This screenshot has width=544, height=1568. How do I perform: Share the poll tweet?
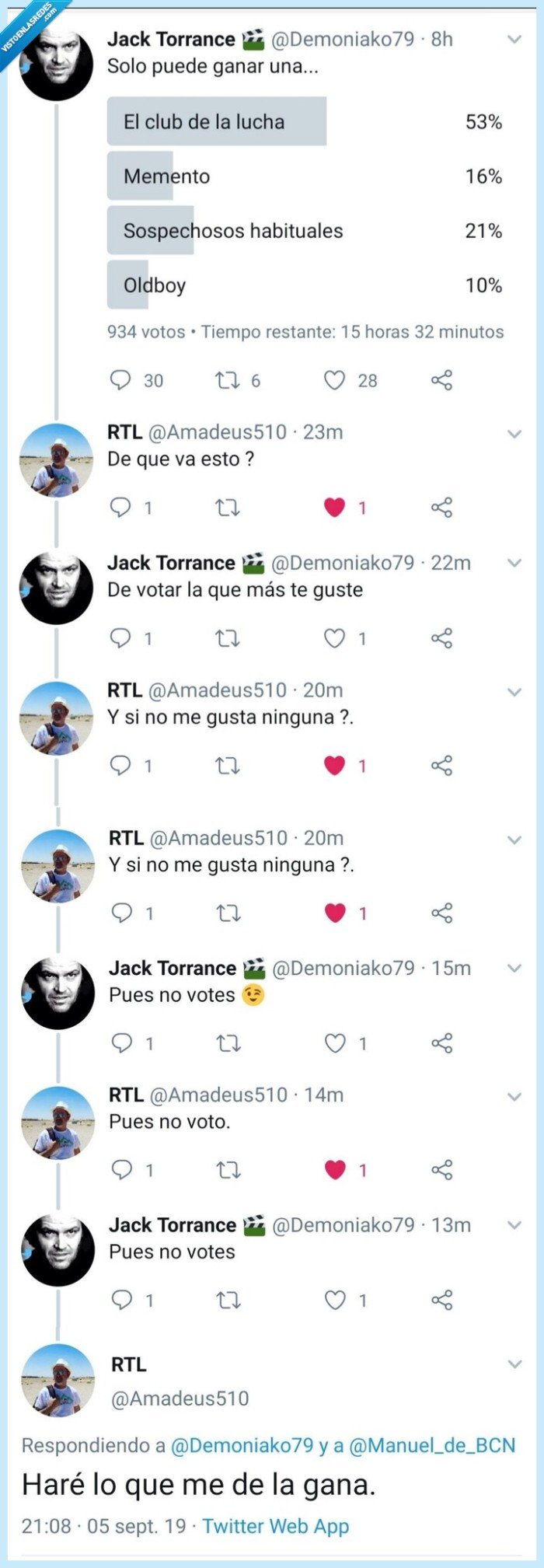coord(441,380)
